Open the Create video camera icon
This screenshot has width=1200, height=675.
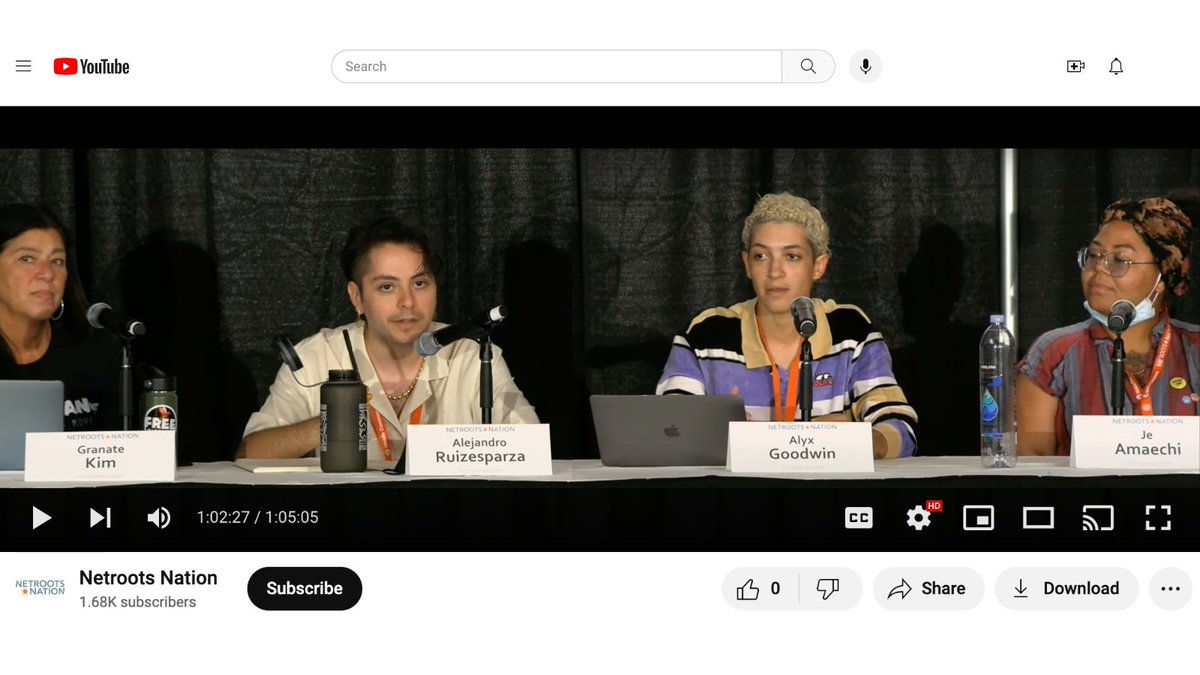click(x=1076, y=66)
